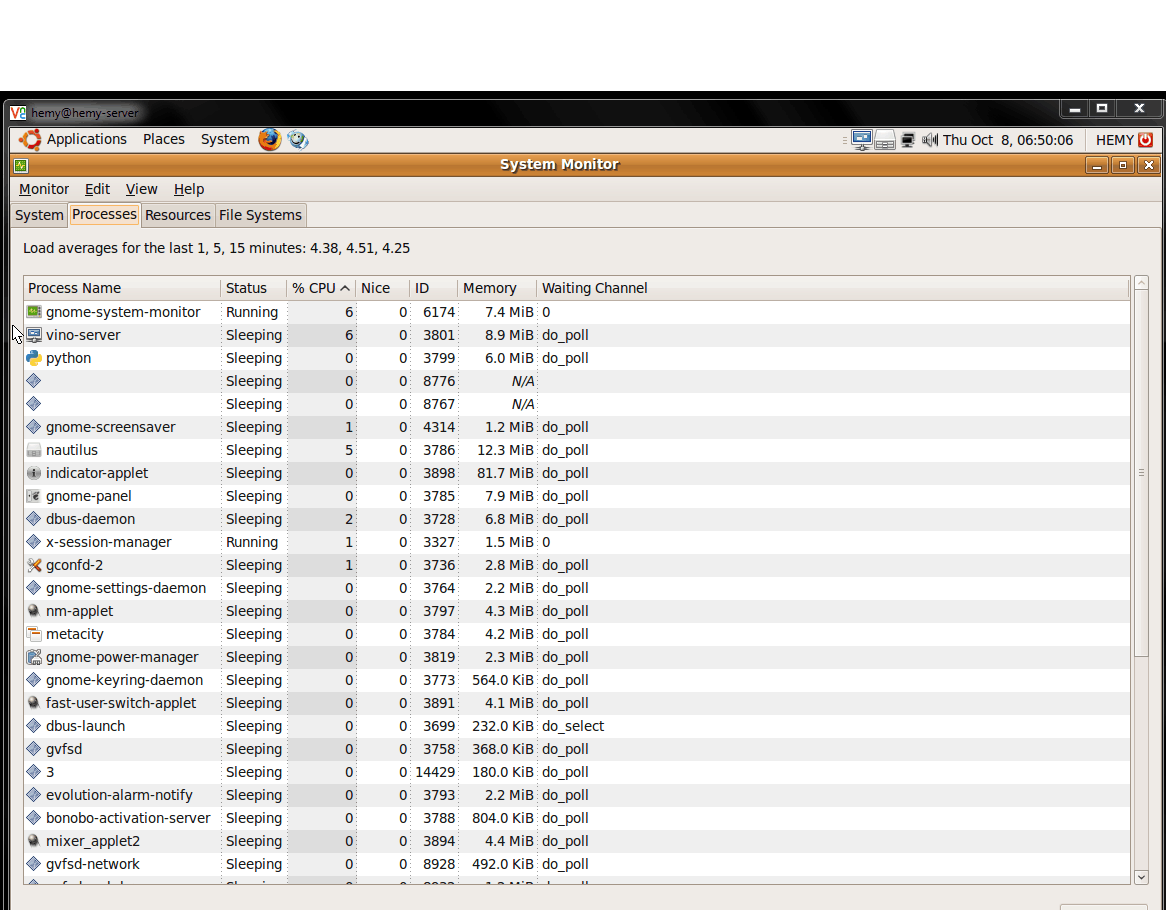Select the bonobo-activation-server process row
This screenshot has height=910, width=1166.
[x=576, y=818]
